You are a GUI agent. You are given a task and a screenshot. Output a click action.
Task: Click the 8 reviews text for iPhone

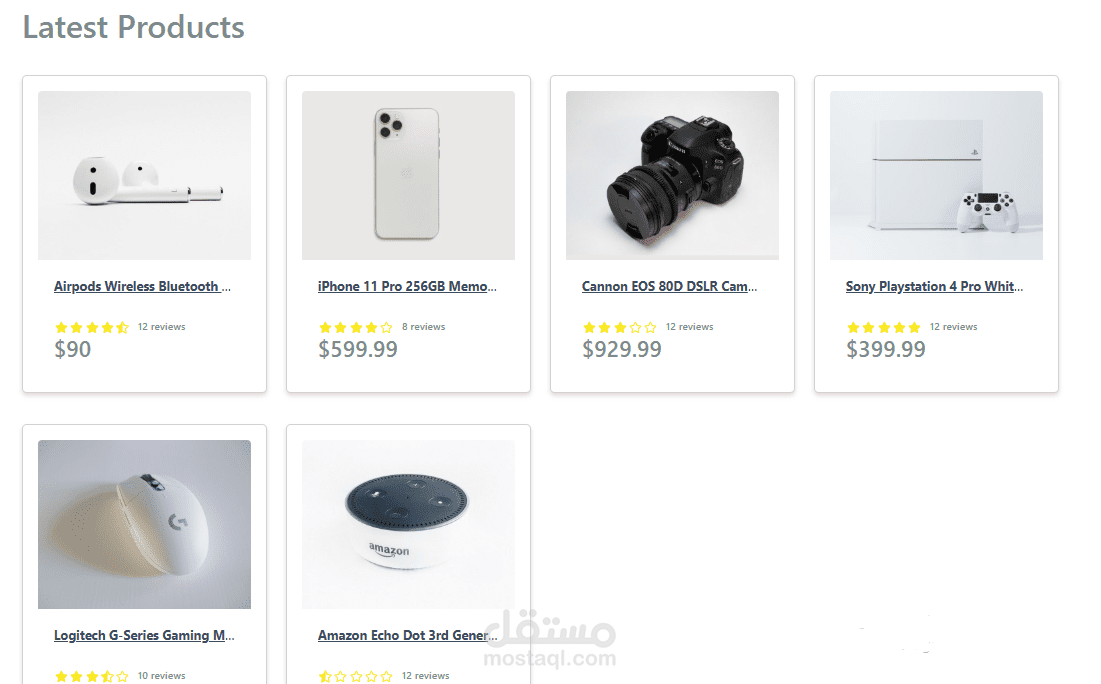(423, 327)
